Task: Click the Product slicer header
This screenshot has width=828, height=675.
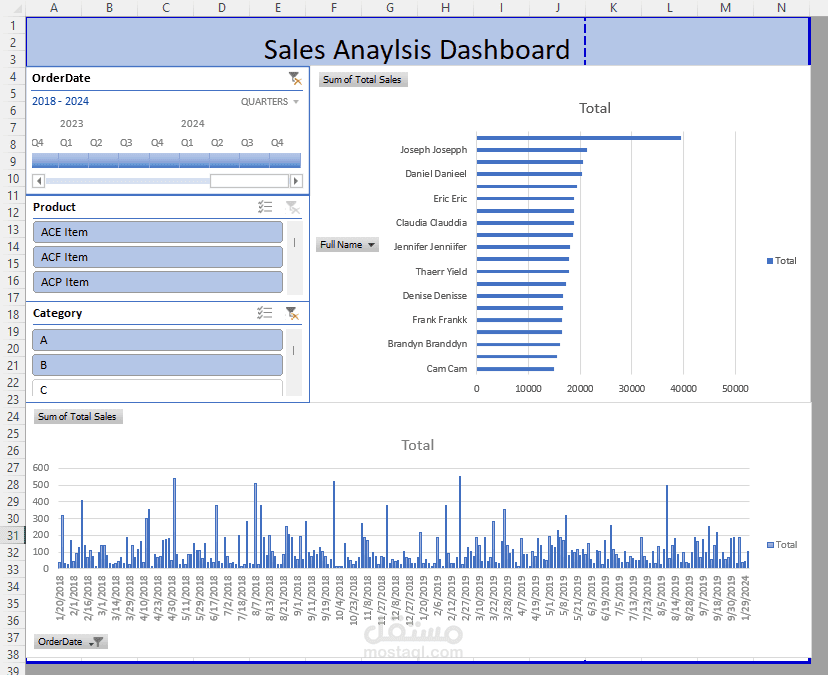Action: click(x=54, y=207)
